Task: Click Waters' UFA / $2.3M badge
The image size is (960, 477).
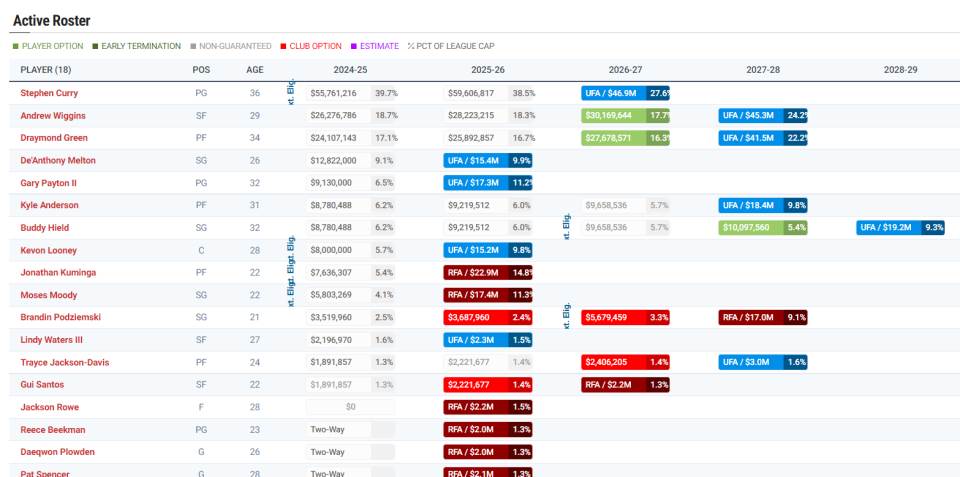Action: (488, 340)
